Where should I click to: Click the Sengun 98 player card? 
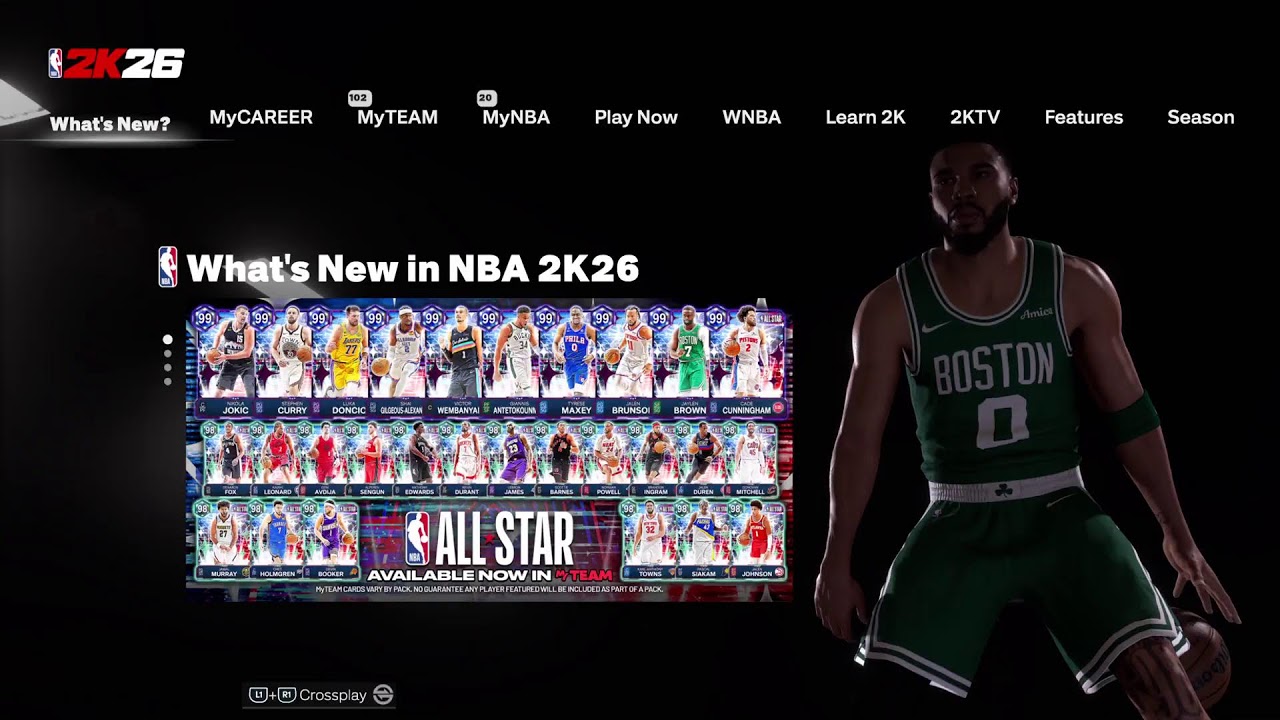(x=371, y=459)
